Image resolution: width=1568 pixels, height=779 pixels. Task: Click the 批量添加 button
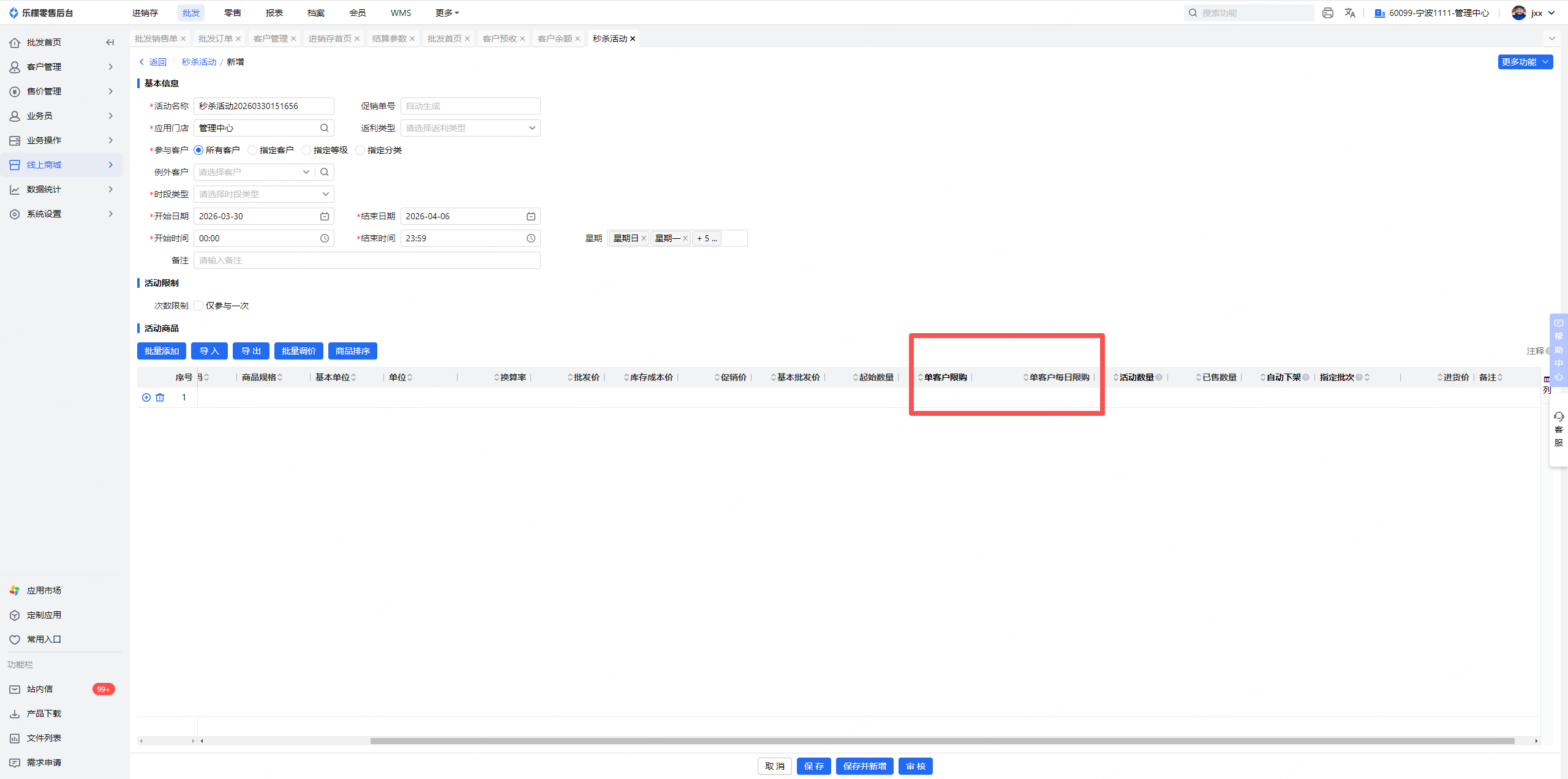162,351
